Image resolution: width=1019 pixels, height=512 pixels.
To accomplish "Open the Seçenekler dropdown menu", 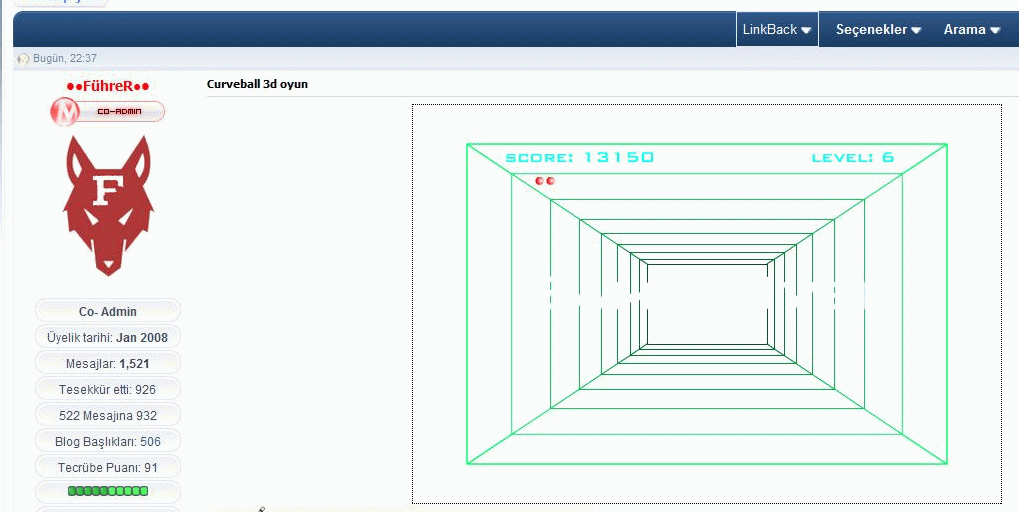I will [x=878, y=29].
